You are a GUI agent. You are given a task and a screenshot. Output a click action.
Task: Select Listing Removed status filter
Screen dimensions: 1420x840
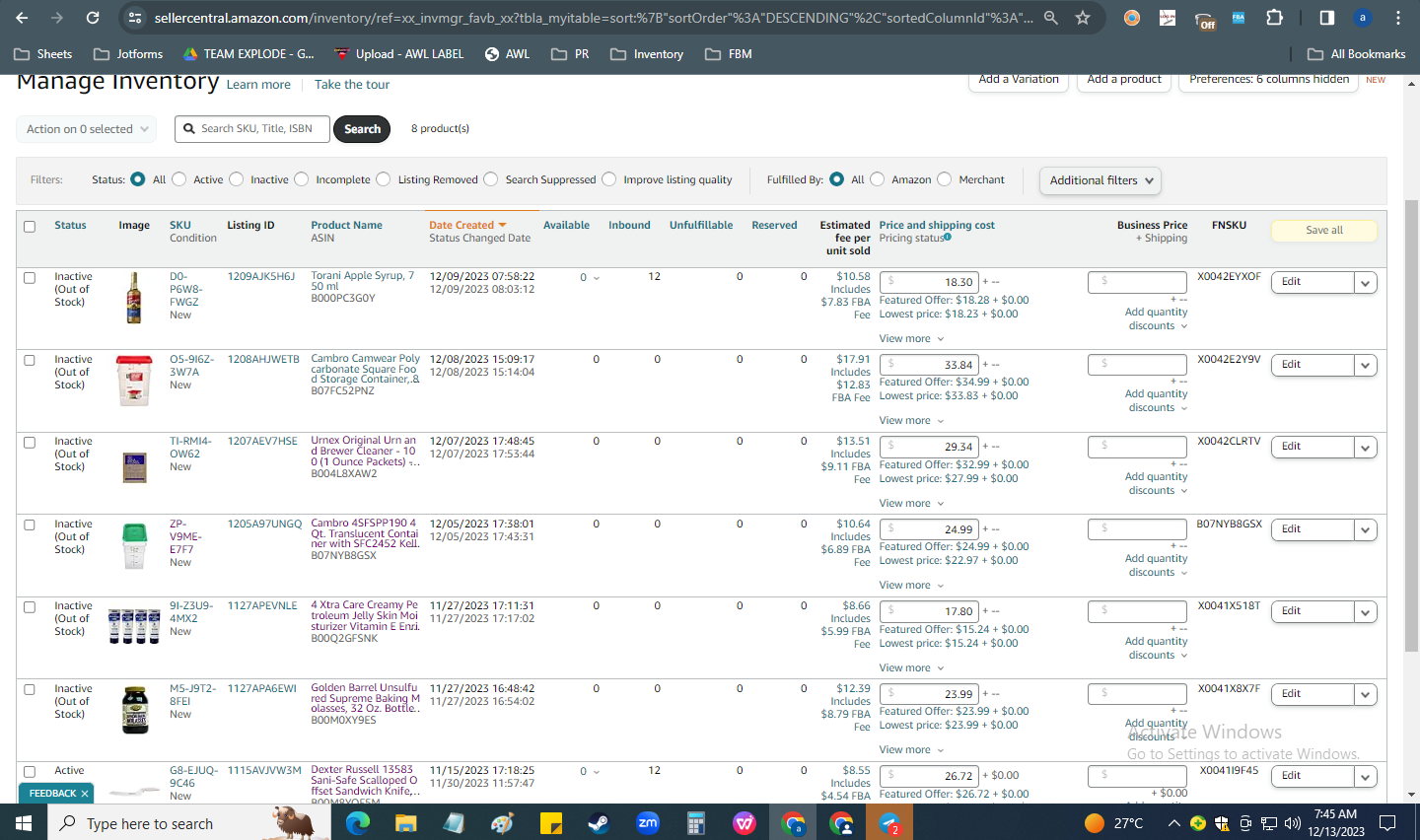click(x=384, y=179)
